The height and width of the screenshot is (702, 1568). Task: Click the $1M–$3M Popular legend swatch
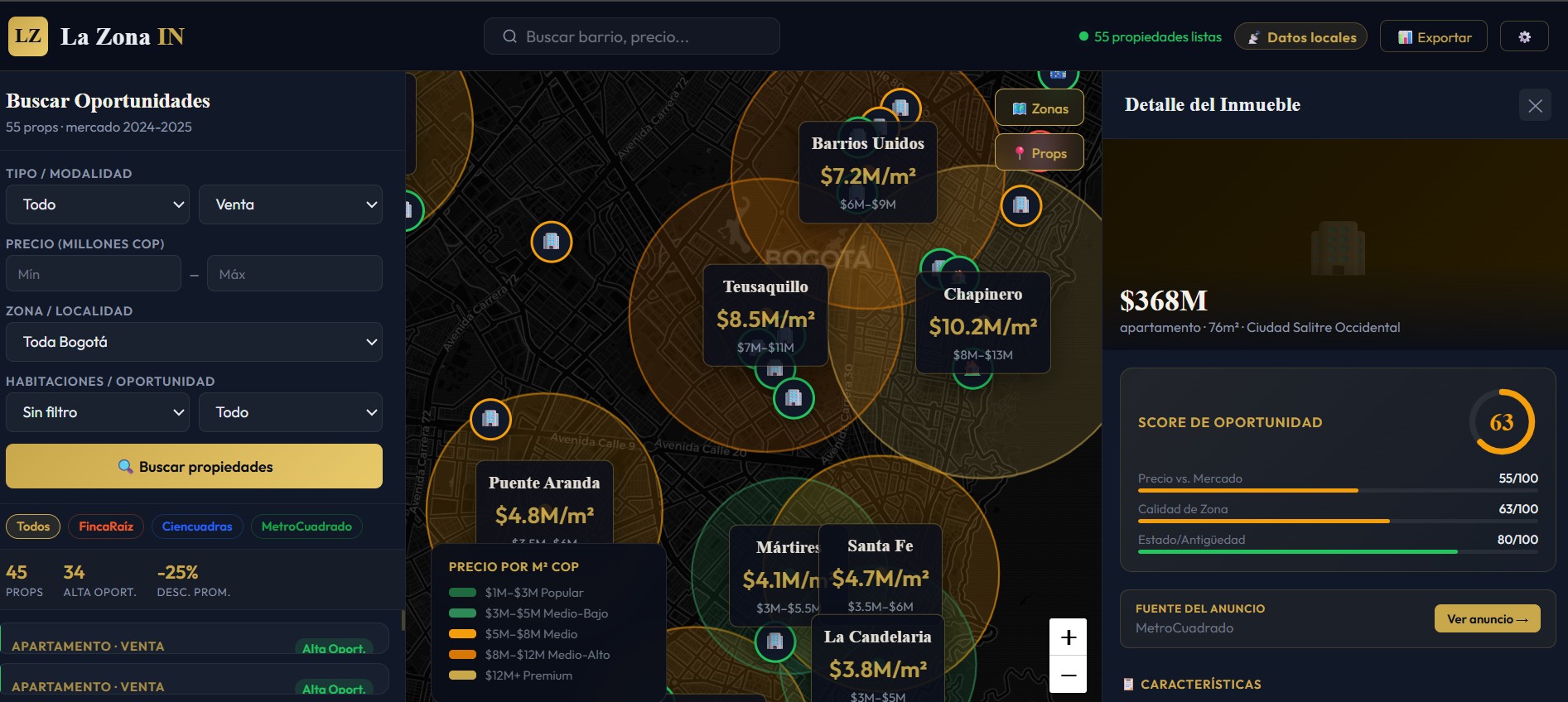[462, 593]
